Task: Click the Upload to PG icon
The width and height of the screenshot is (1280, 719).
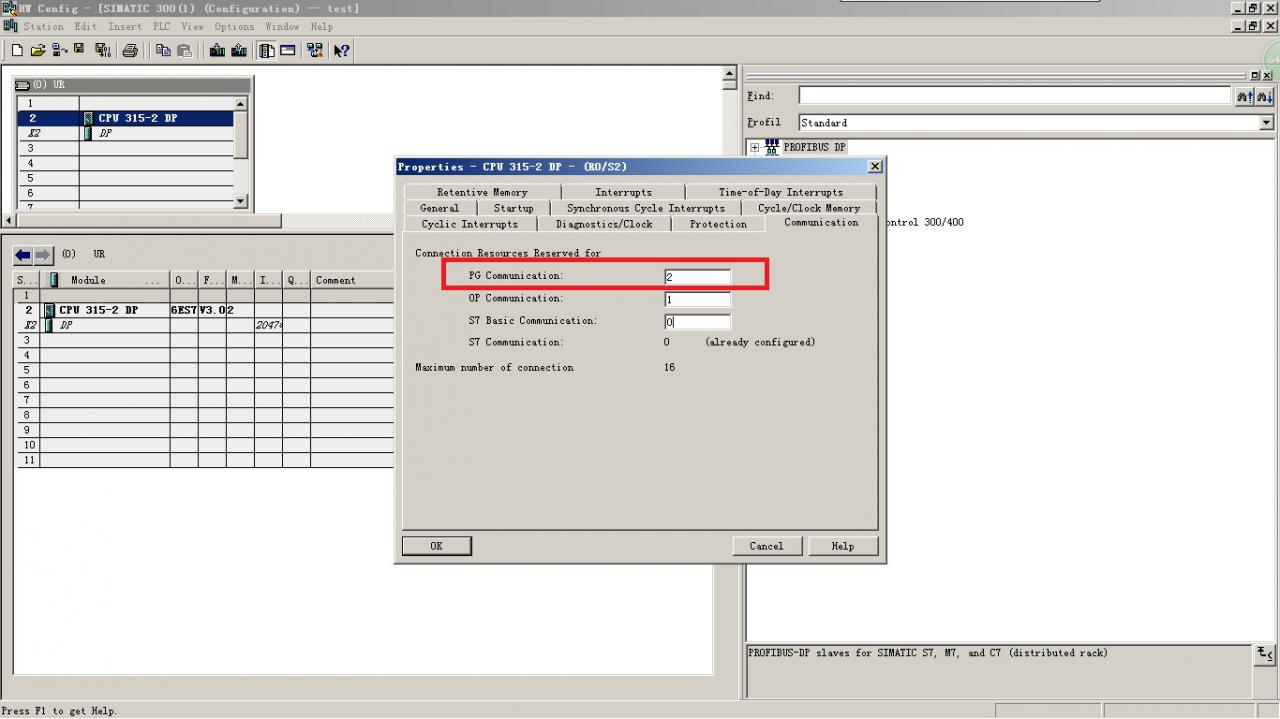Action: [239, 50]
